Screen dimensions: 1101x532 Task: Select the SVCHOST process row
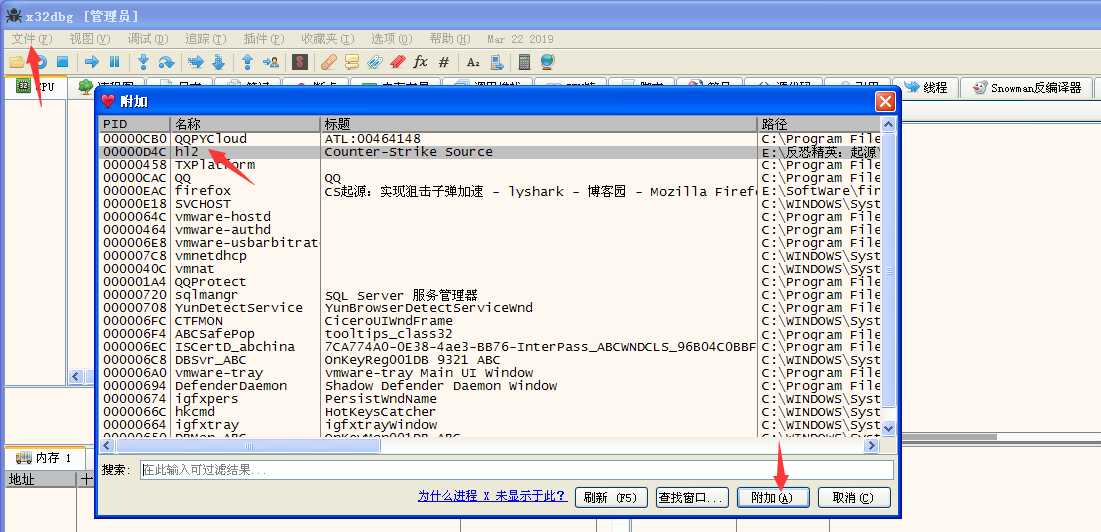click(489, 204)
